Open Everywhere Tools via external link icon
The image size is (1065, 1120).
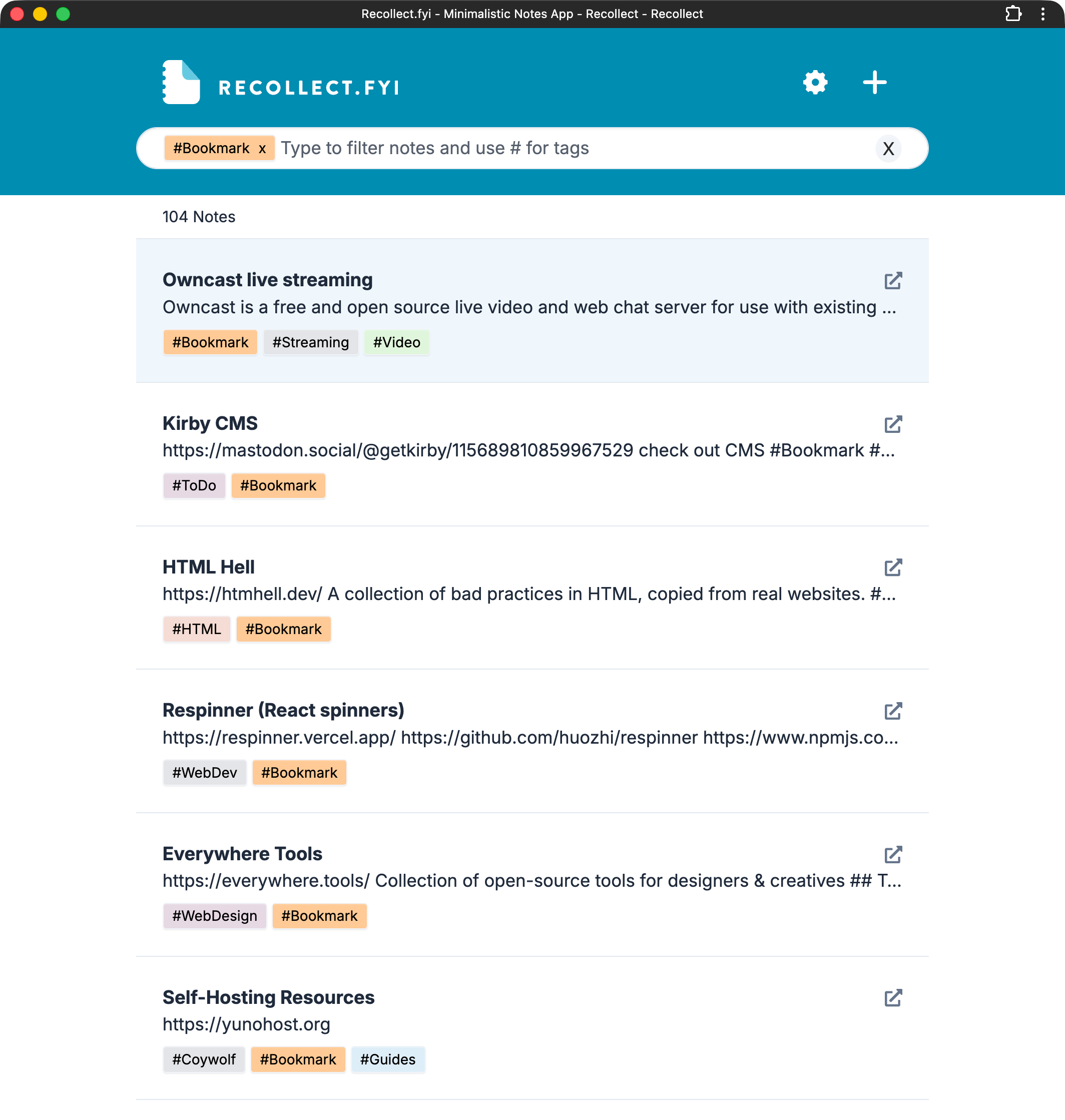coord(892,854)
